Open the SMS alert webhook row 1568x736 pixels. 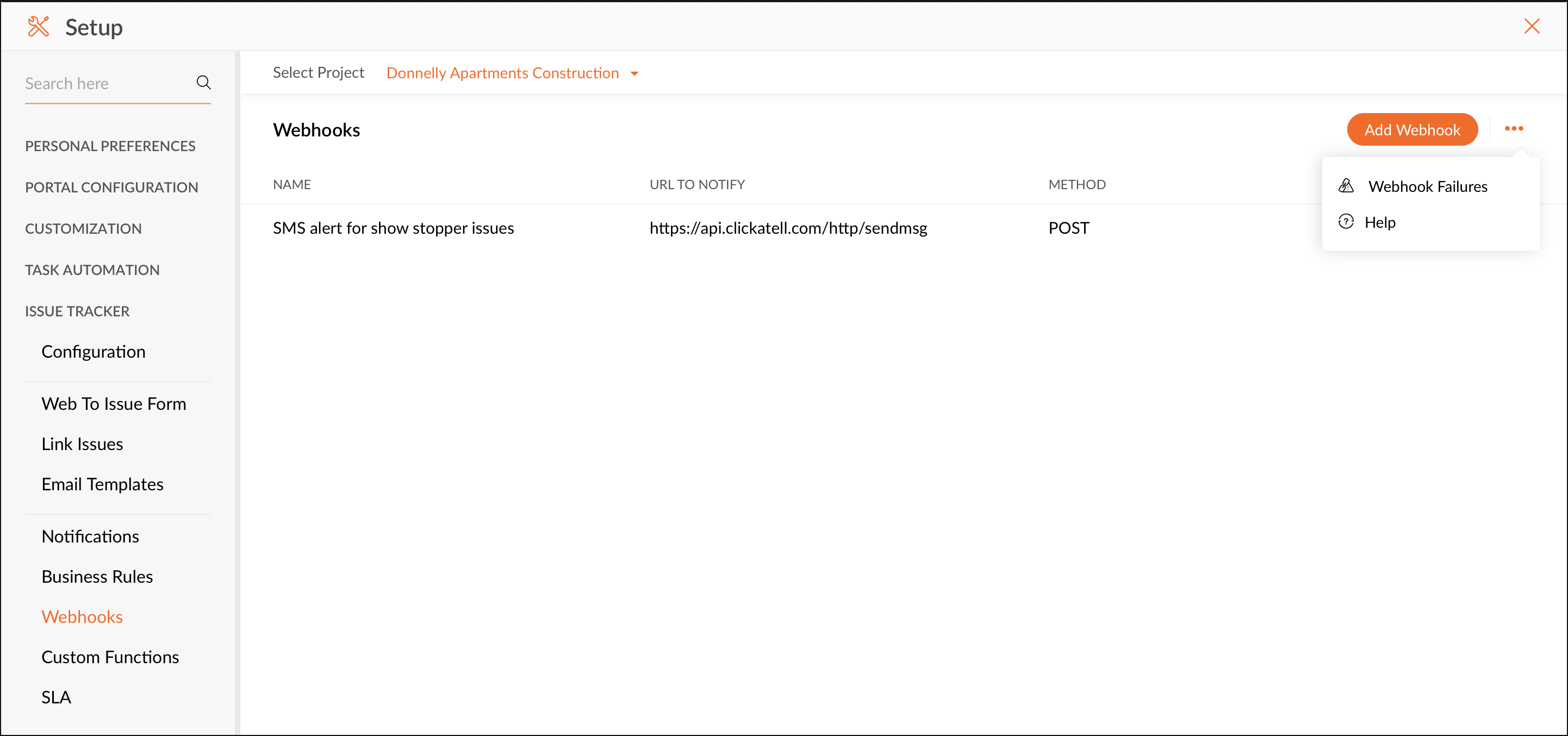393,228
